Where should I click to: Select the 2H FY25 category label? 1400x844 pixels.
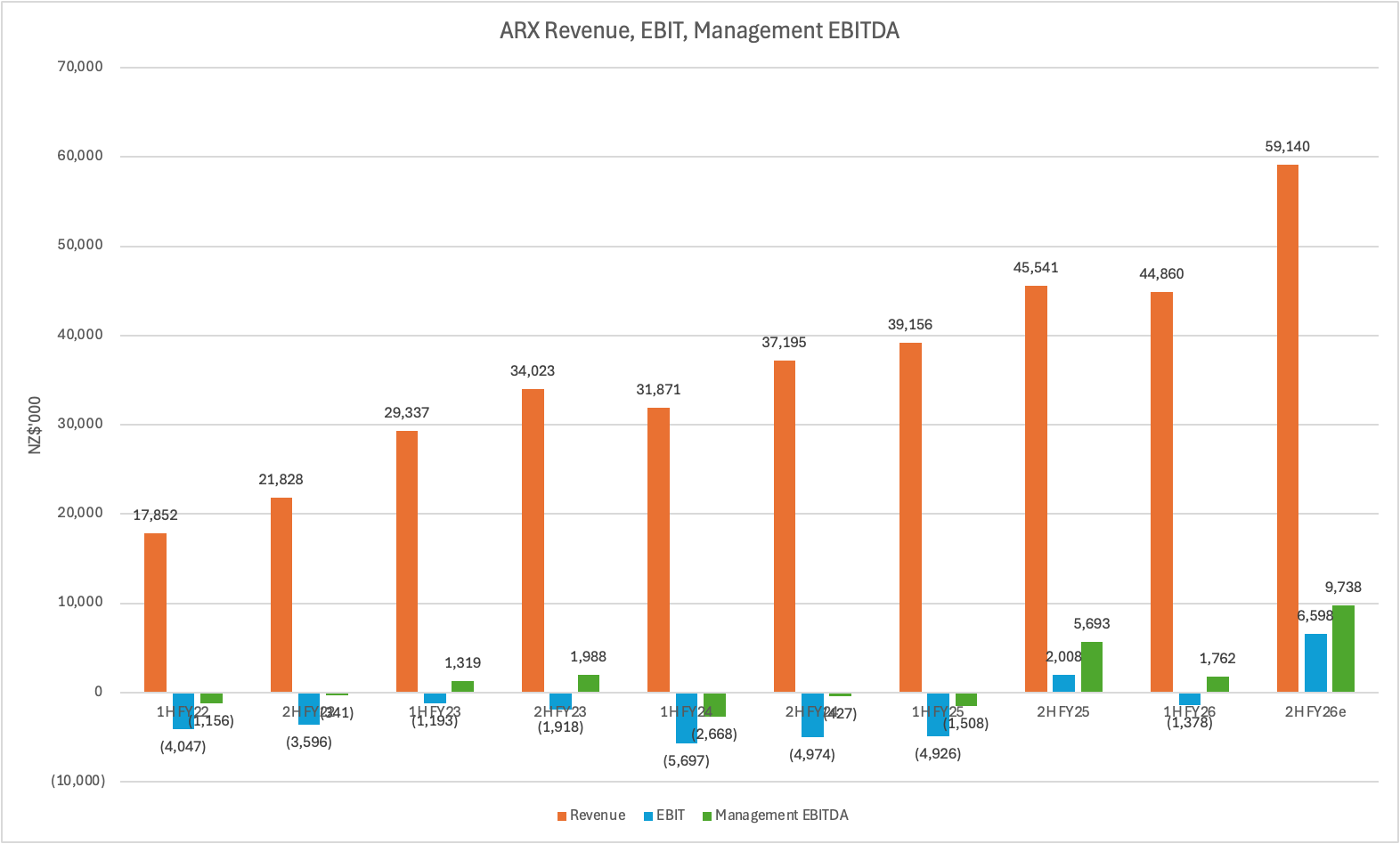click(x=1063, y=712)
